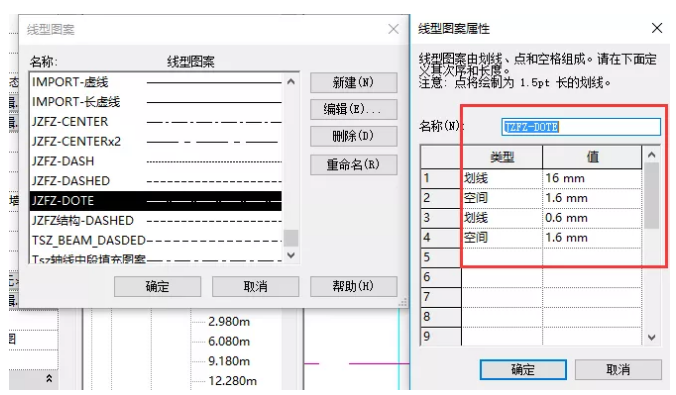Click row 4 value 1.6 mm
676x395 pixels.
pos(592,238)
